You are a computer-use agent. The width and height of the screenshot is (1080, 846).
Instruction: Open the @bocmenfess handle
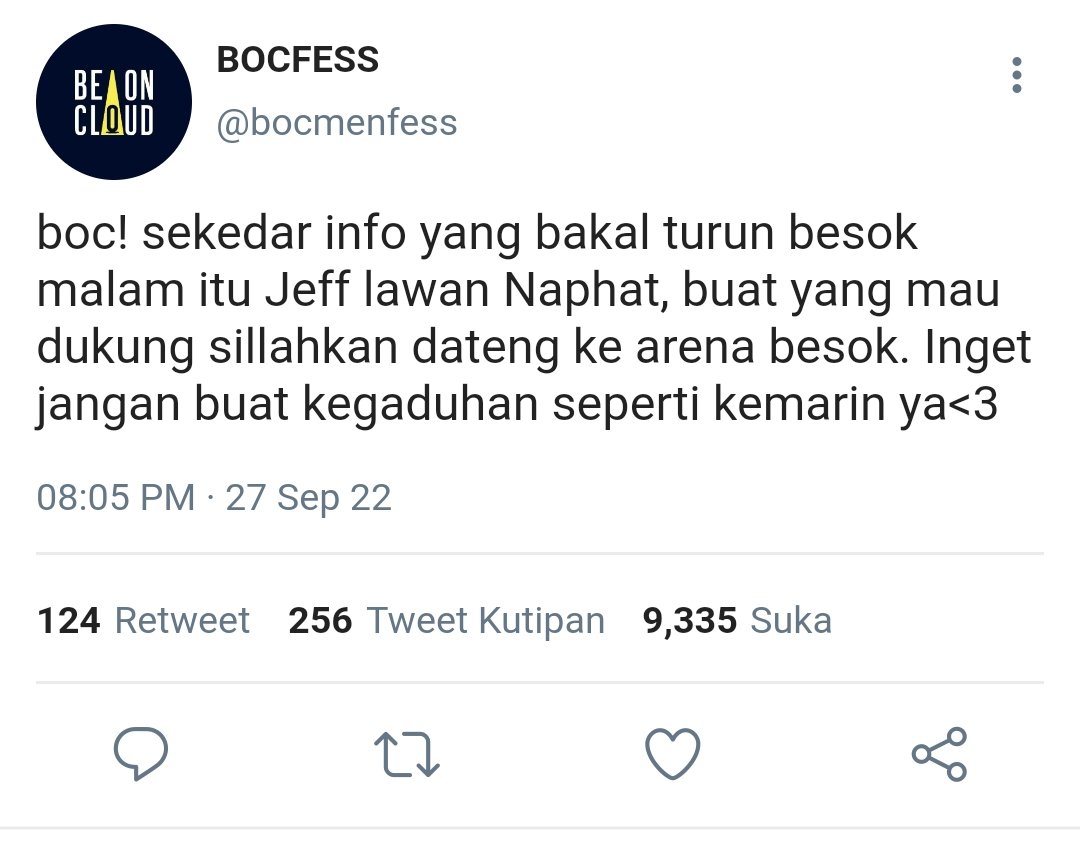[337, 123]
